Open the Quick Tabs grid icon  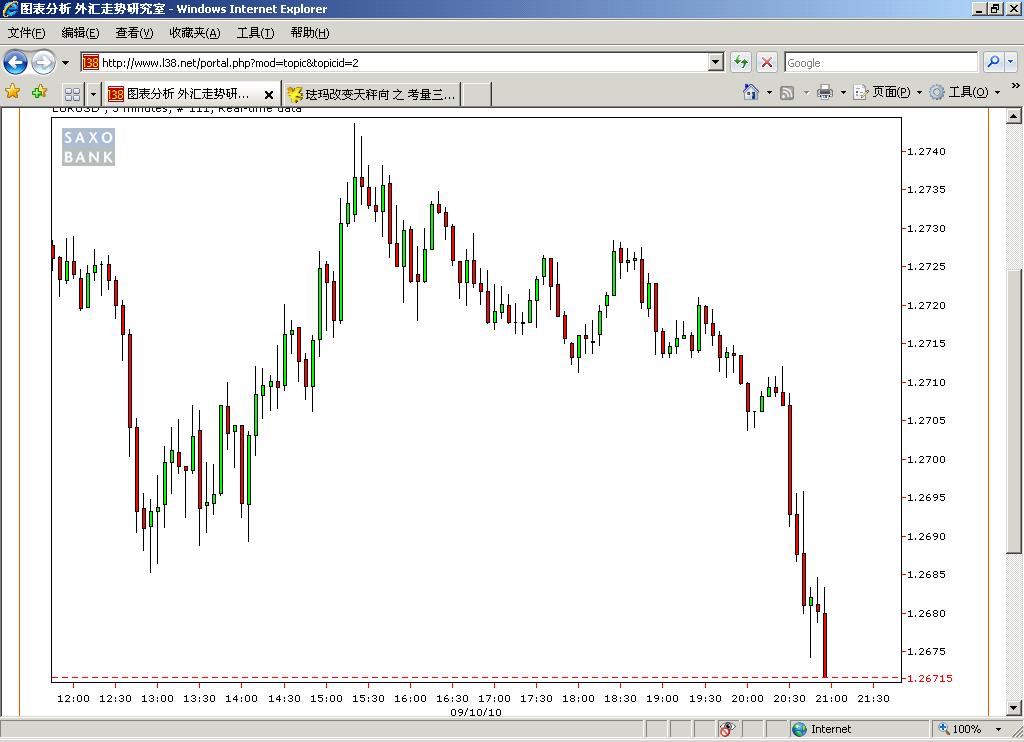72,94
